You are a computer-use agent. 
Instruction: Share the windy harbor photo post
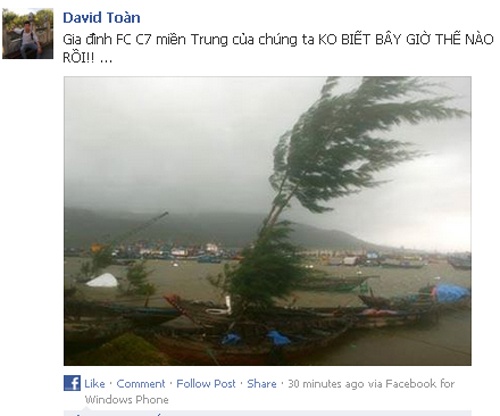click(x=262, y=384)
